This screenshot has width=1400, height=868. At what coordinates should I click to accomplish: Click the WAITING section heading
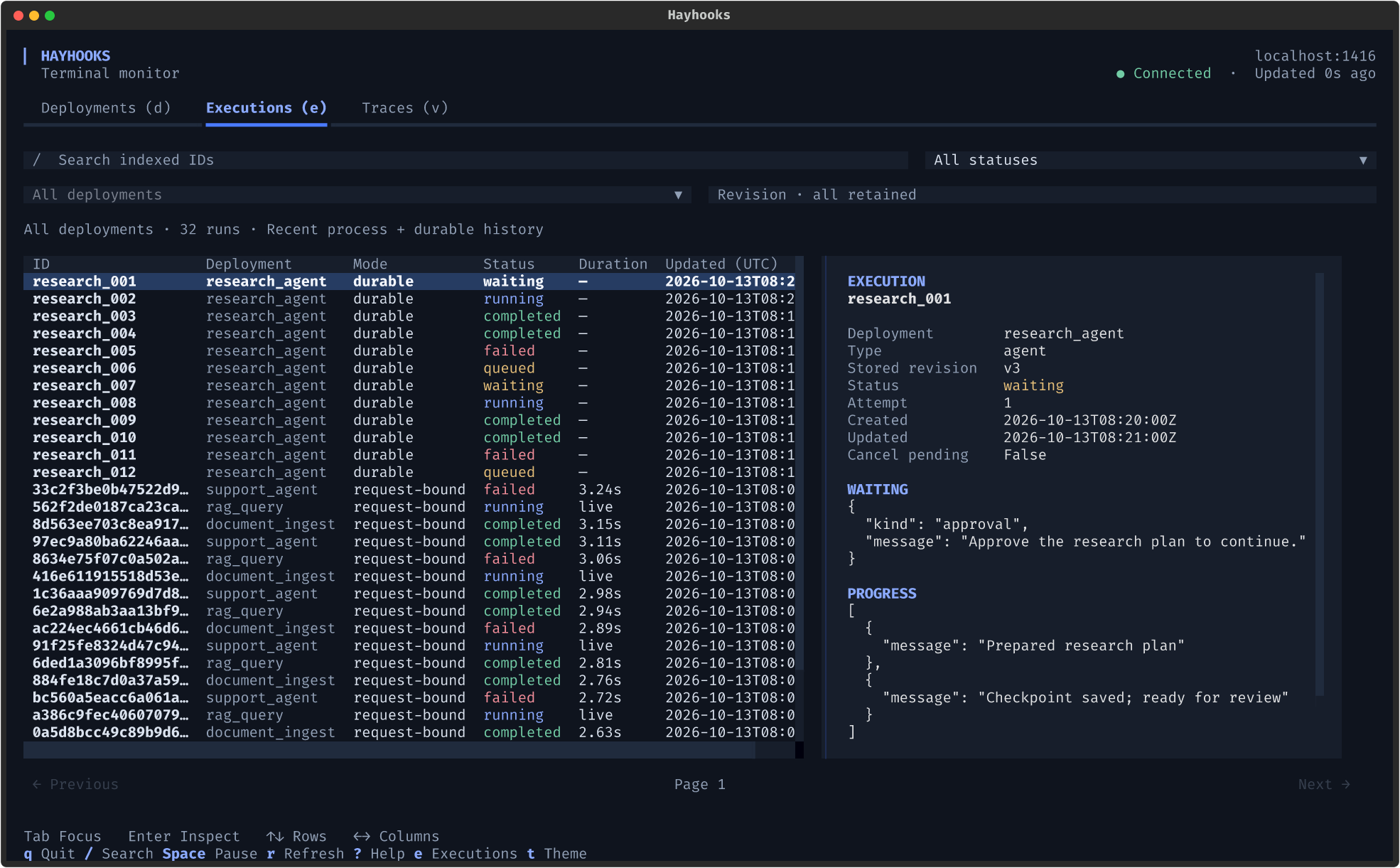(x=878, y=490)
